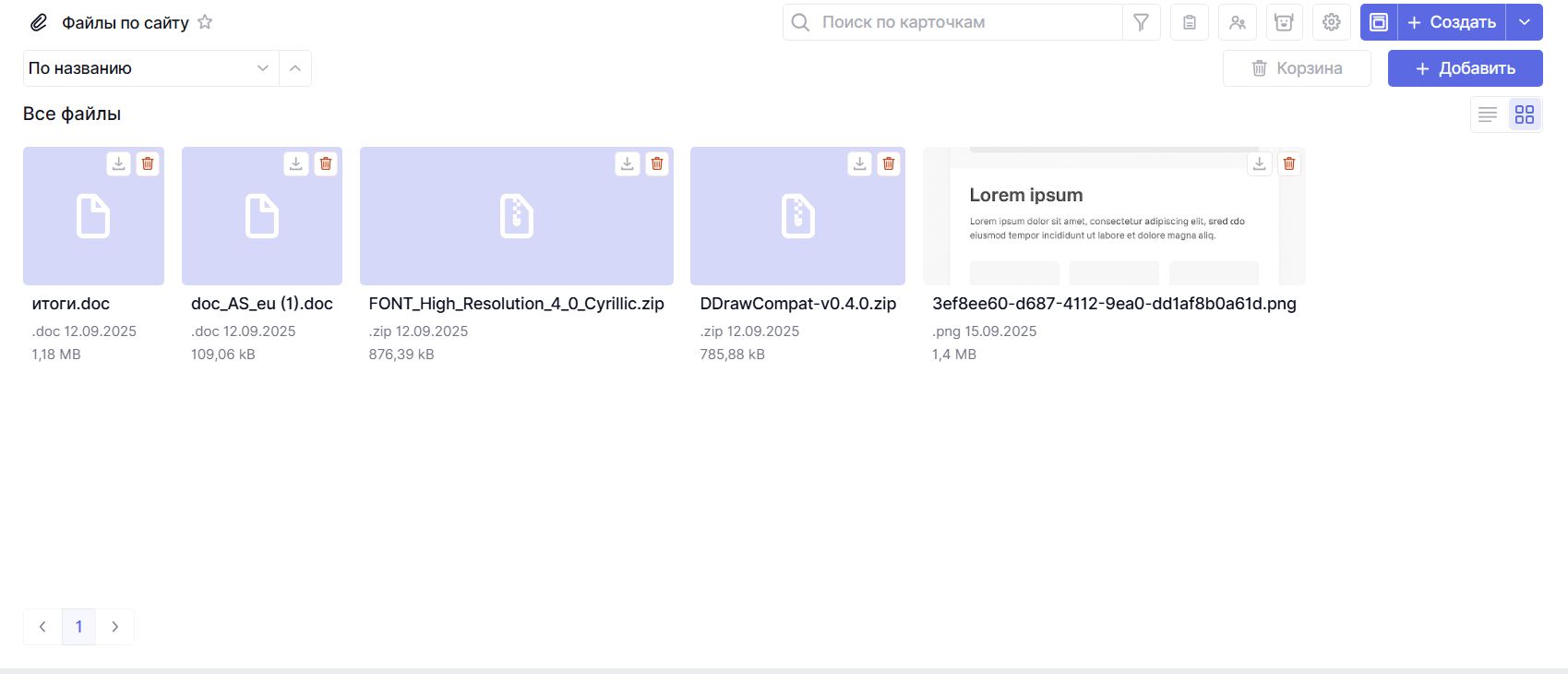This screenshot has height=674, width=1568.
Task: Download the FONT_High_Resolution_4_0_Cyrillic.zip file
Action: [x=628, y=163]
